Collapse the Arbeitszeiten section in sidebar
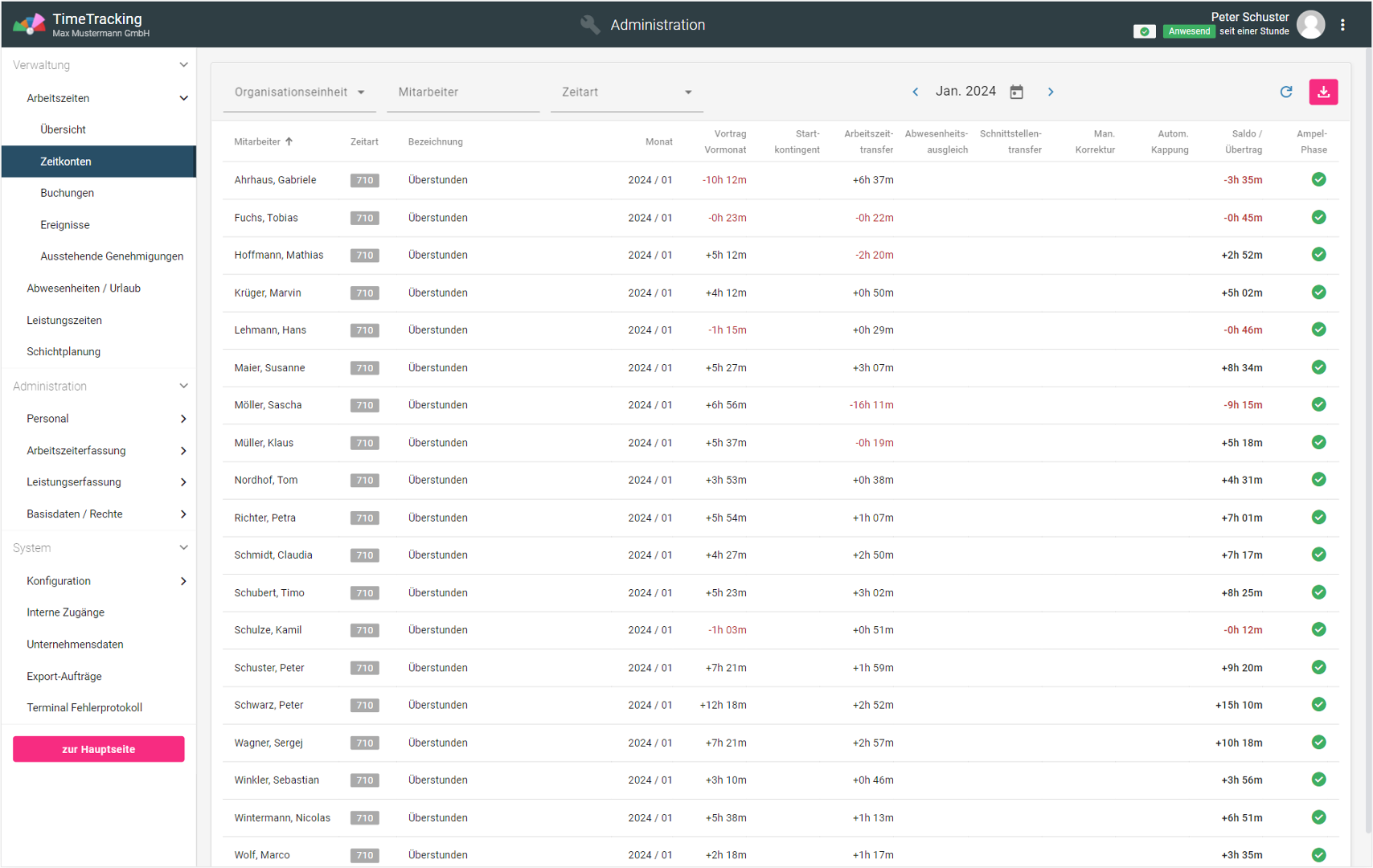Screen dimensions: 1373x868 tap(183, 98)
